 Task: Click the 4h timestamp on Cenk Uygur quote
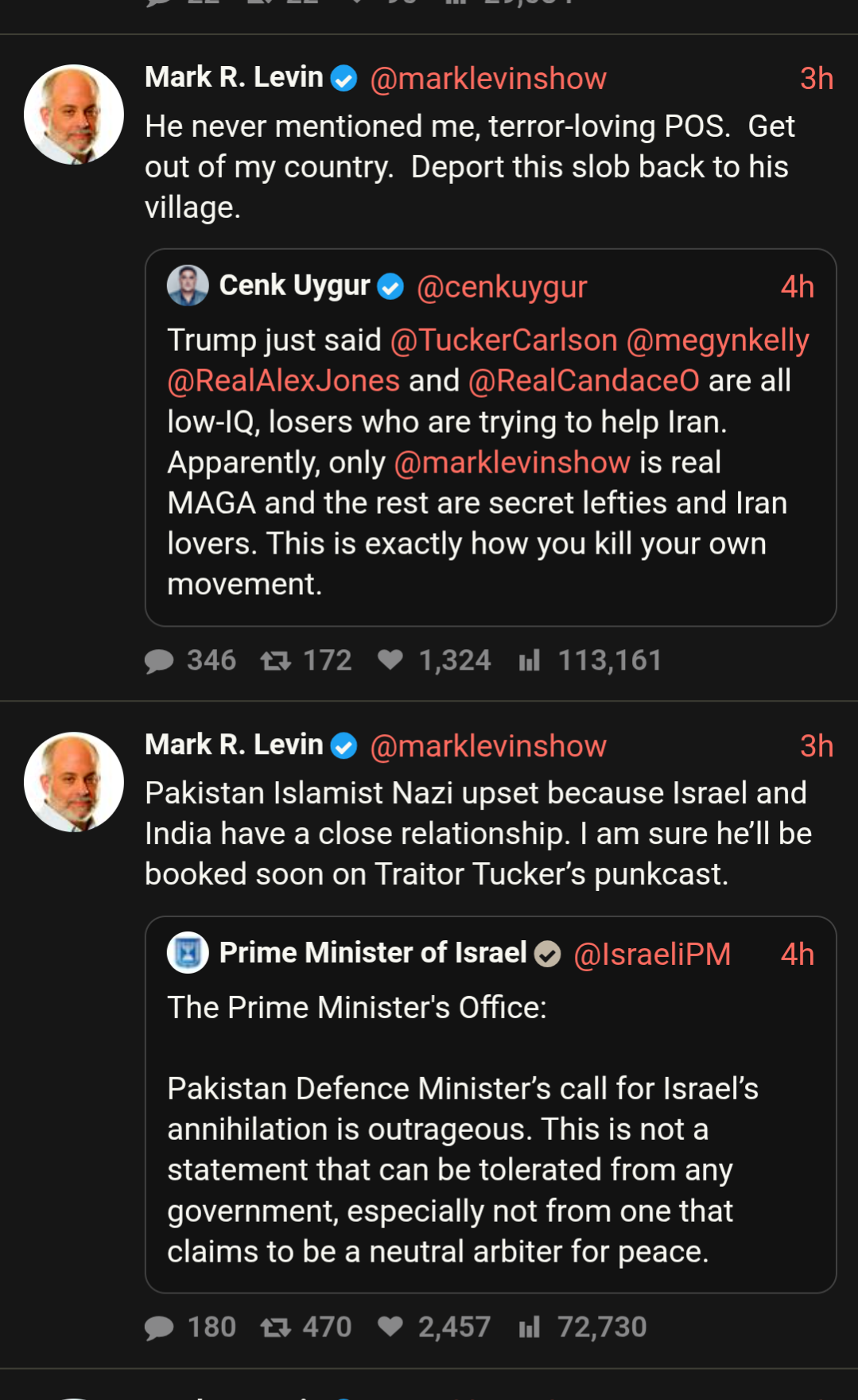797,287
